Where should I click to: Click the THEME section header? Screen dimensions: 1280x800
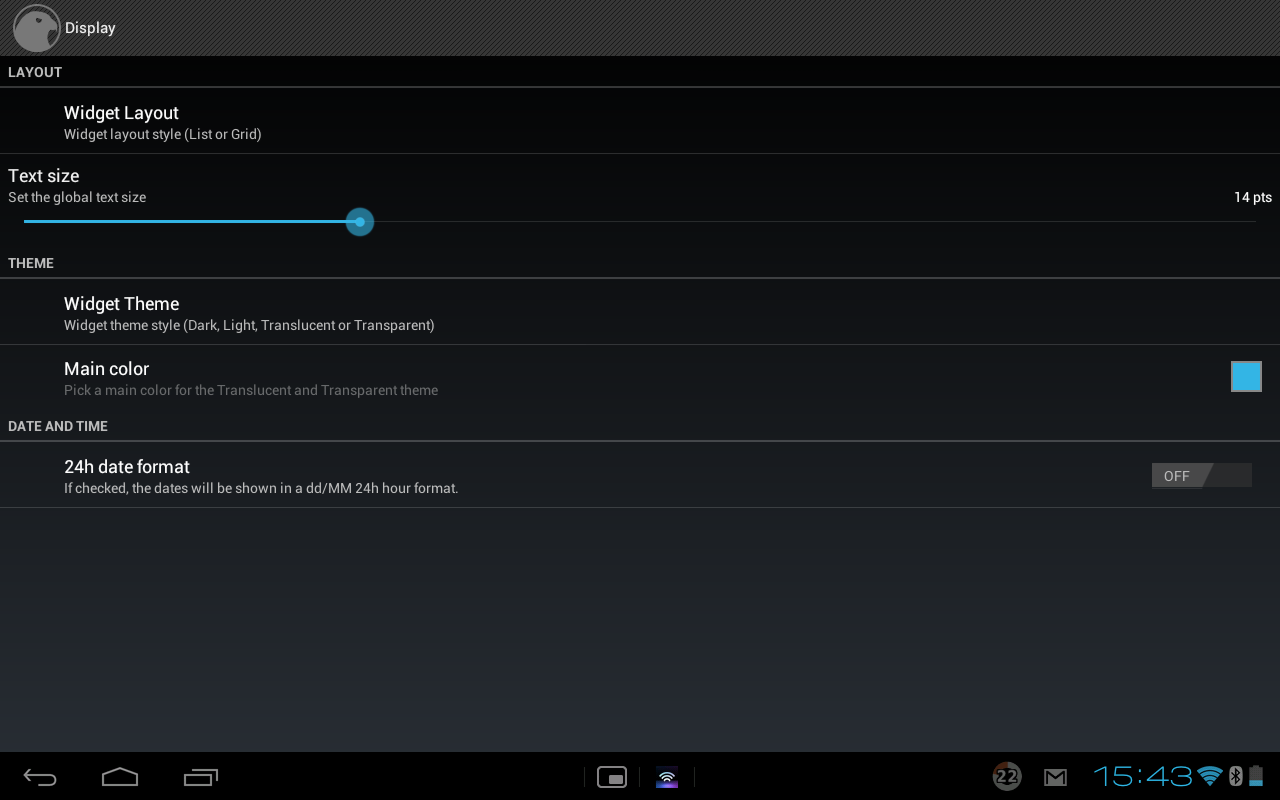point(31,263)
